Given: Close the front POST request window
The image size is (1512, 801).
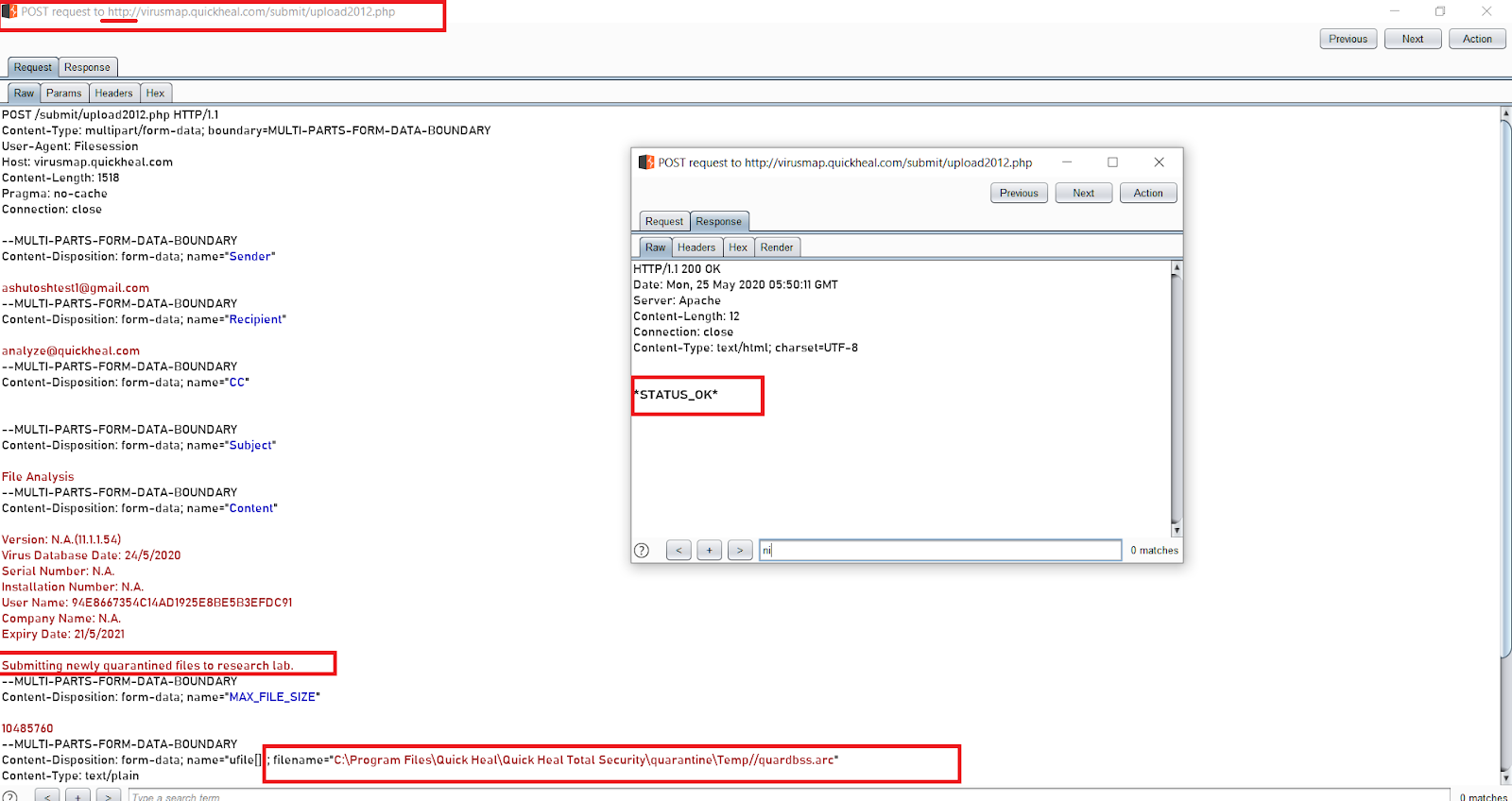Looking at the screenshot, I should [x=1160, y=162].
